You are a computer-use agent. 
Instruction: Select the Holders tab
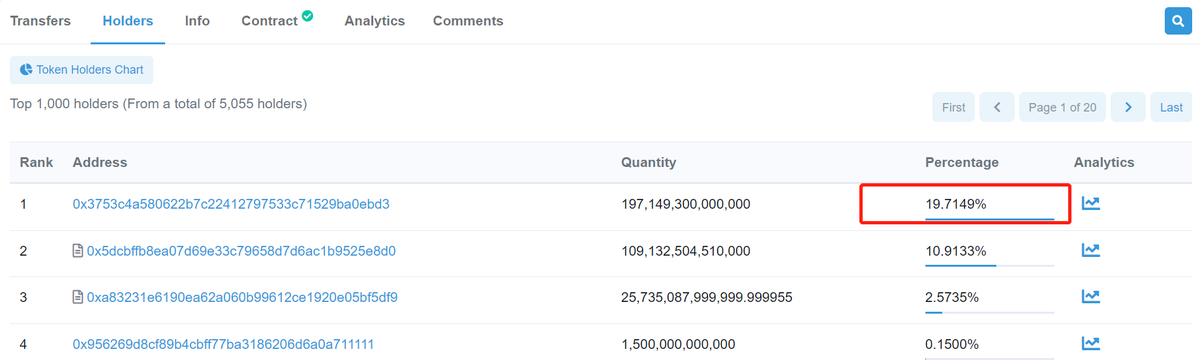click(128, 21)
